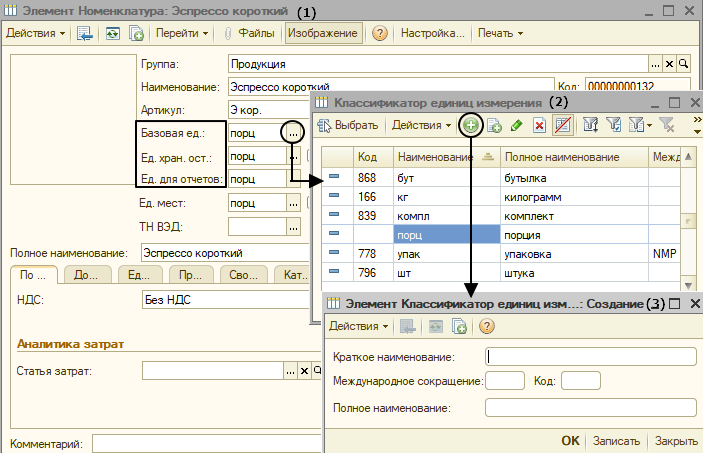
Task: Click ellipsis button of Статья затрат field
Action: click(291, 371)
